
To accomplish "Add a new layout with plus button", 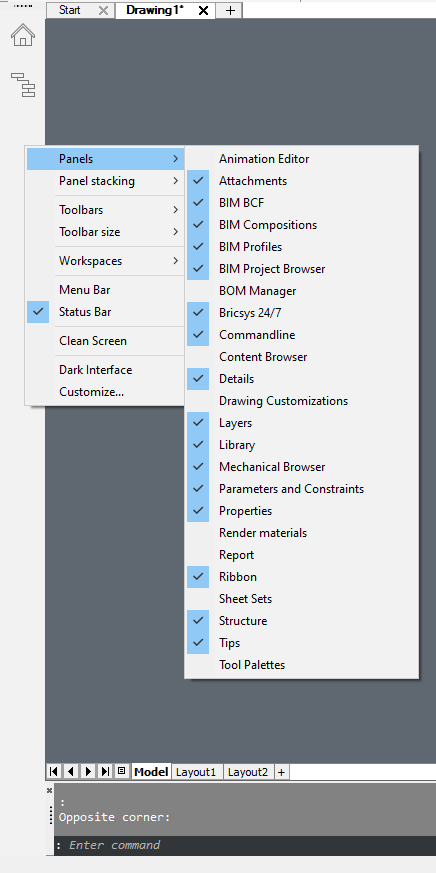I will click(281, 772).
